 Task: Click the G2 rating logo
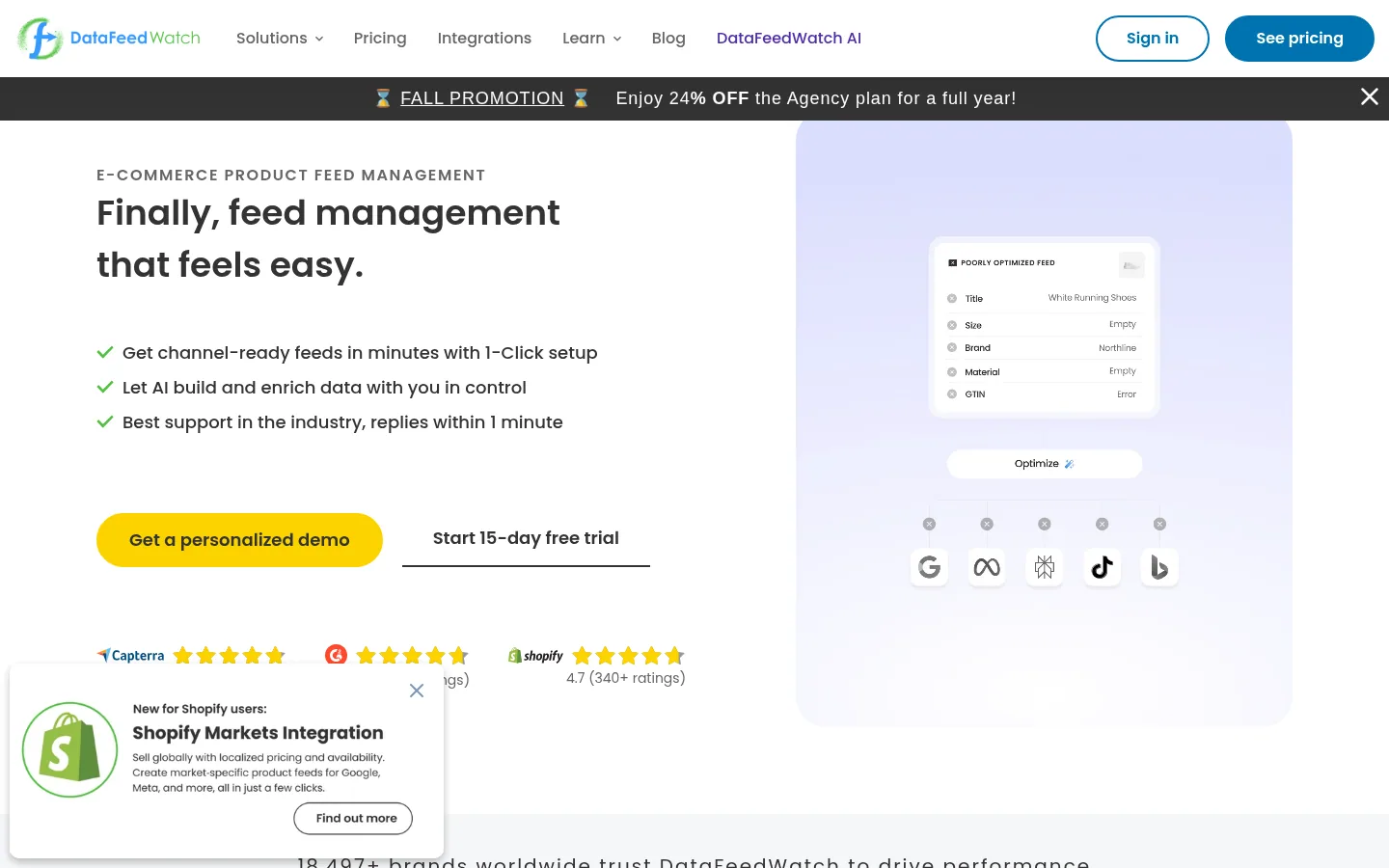click(x=336, y=655)
